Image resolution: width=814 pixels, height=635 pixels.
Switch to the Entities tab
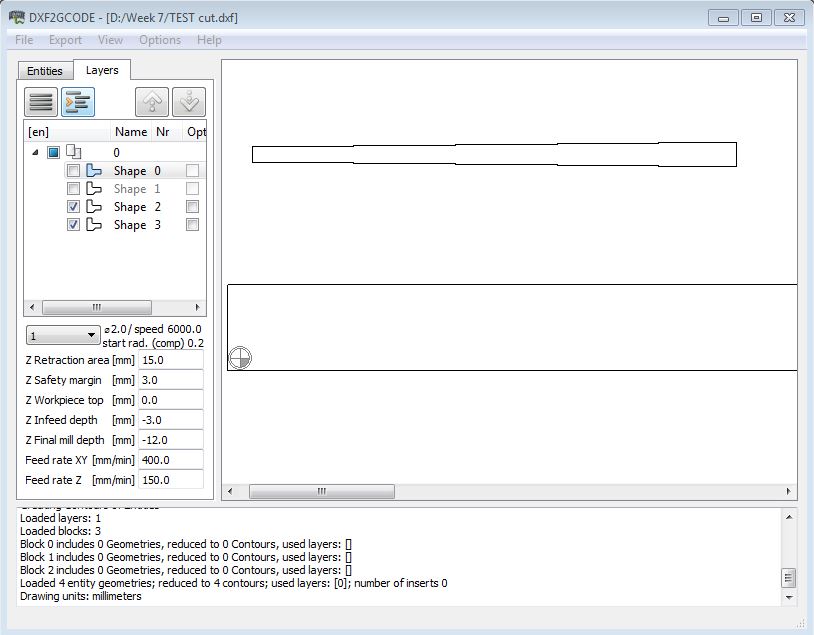click(x=45, y=71)
